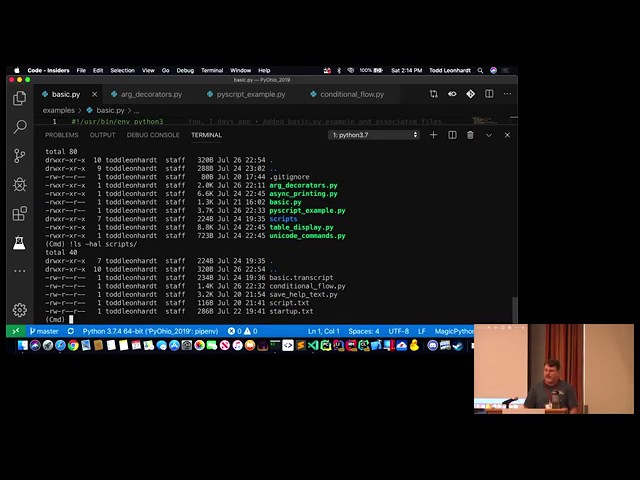Open the python3.7 terminal selector dropdown
Image resolution: width=640 pixels, height=480 pixels.
[374, 135]
